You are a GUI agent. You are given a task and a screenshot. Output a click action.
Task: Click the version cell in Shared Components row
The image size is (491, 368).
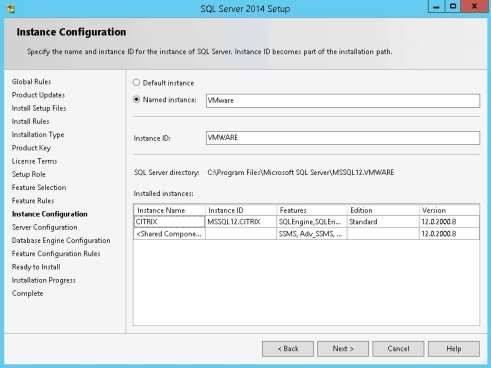tap(449, 234)
